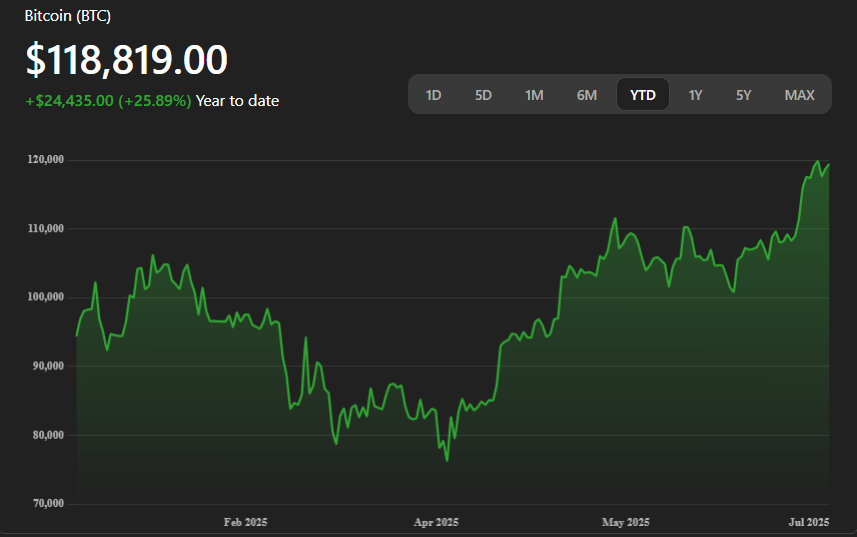Click the May 2025 x-axis label
857x537 pixels.
pos(626,522)
